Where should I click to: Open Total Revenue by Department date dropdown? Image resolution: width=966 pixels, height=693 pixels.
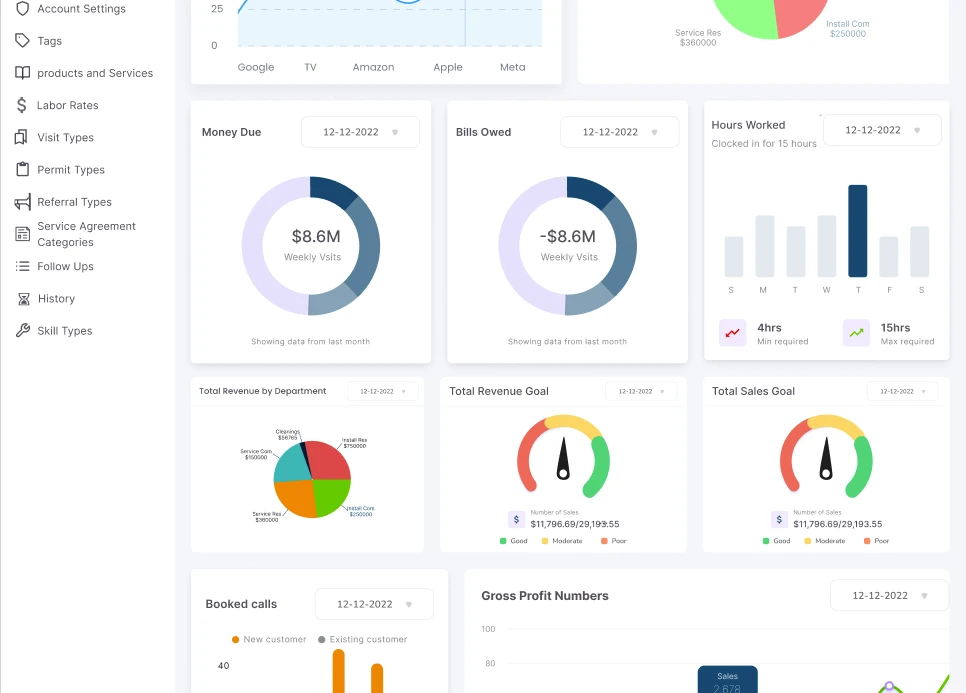tap(383, 391)
